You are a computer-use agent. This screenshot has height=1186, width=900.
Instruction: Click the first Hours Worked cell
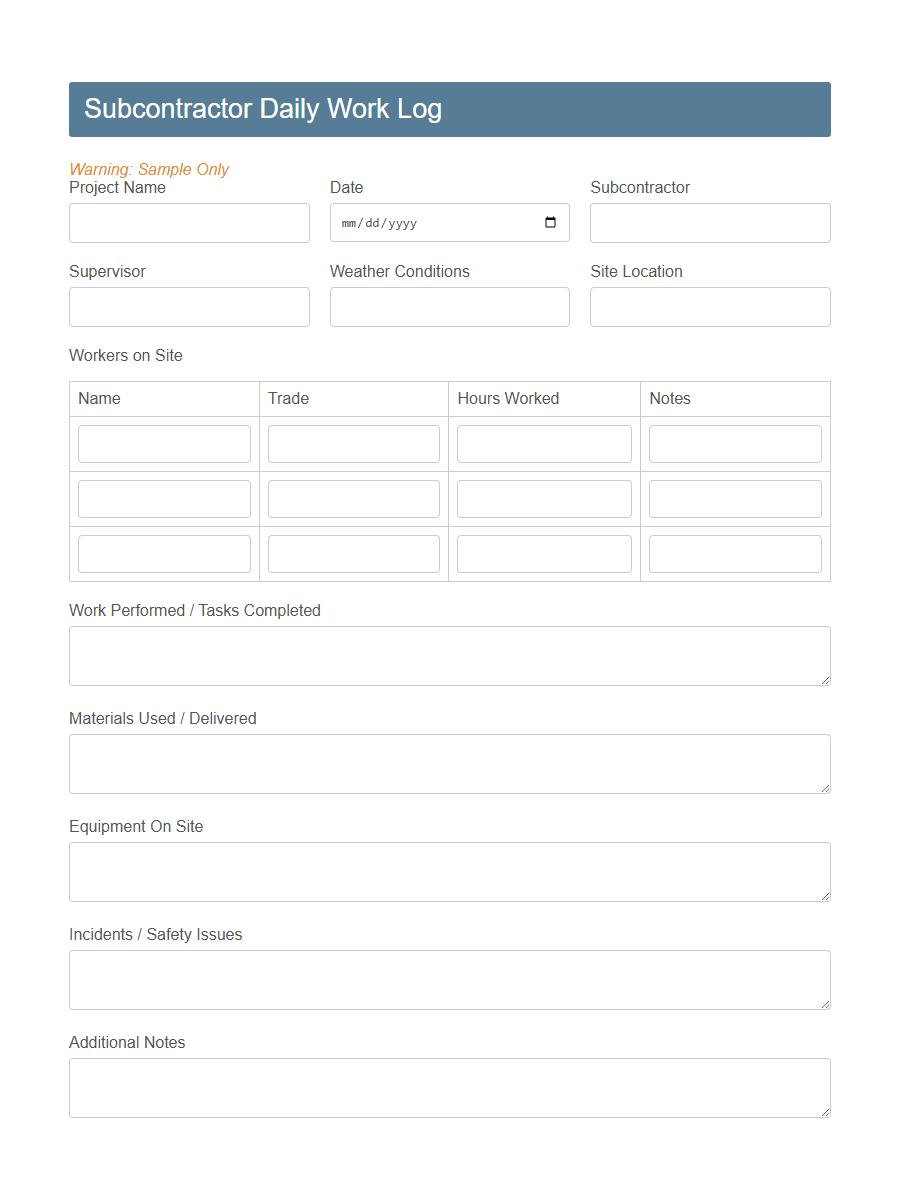544,443
